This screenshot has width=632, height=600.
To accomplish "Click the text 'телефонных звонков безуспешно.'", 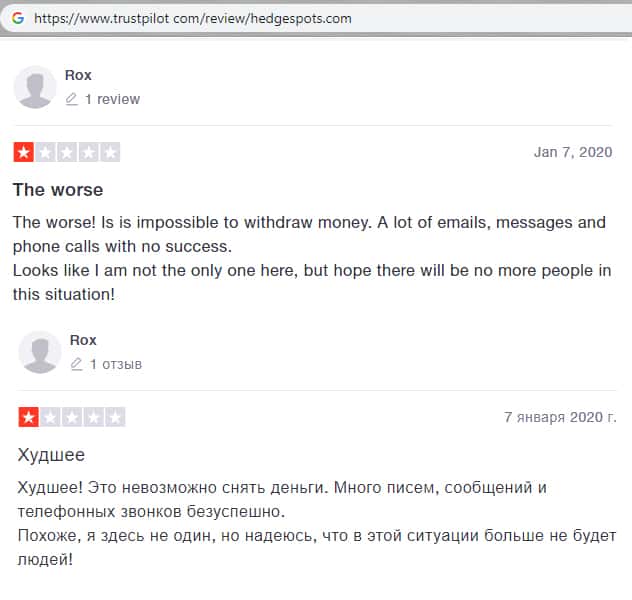I will pos(151,512).
